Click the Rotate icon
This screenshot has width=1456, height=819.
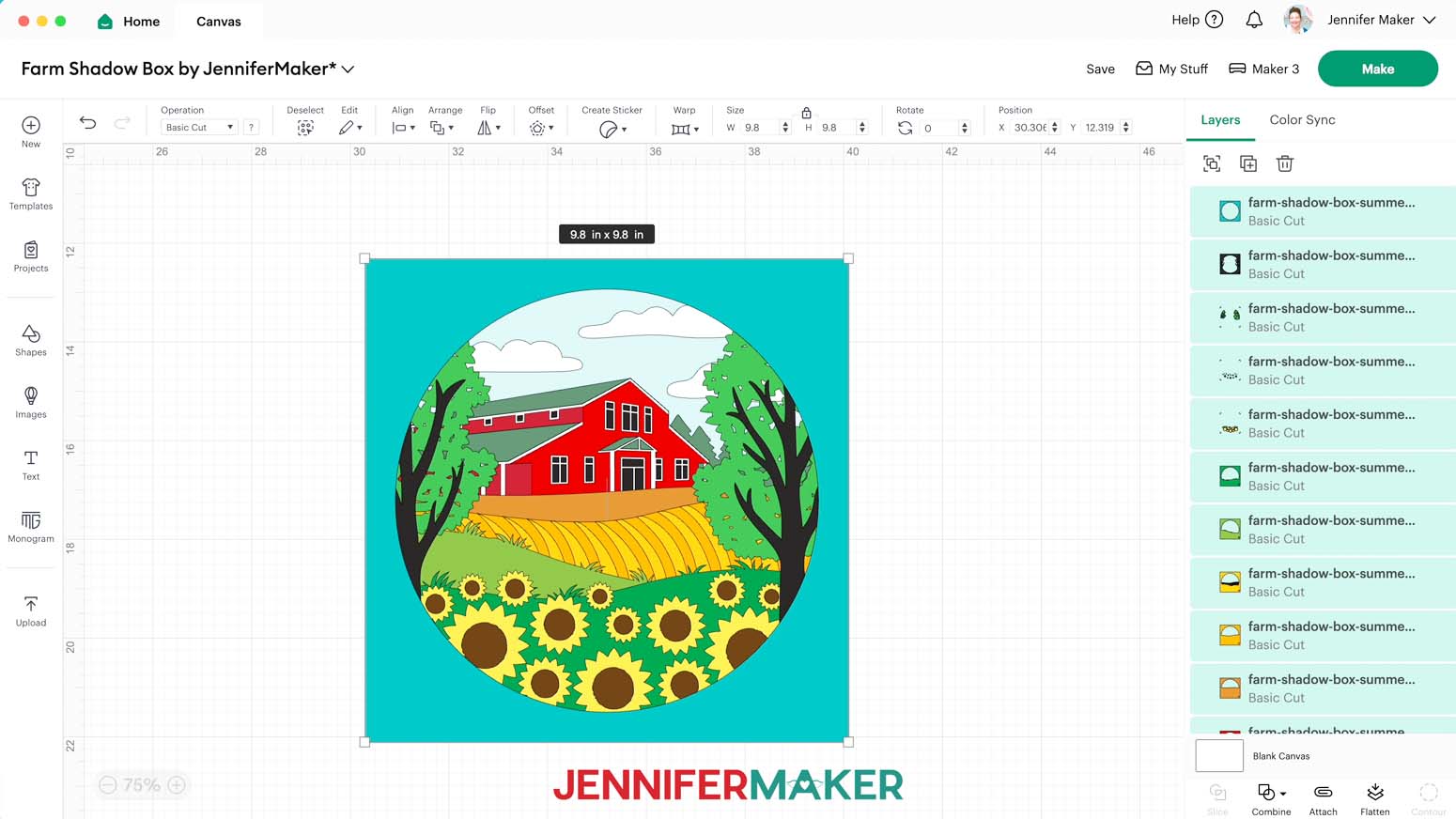(905, 128)
